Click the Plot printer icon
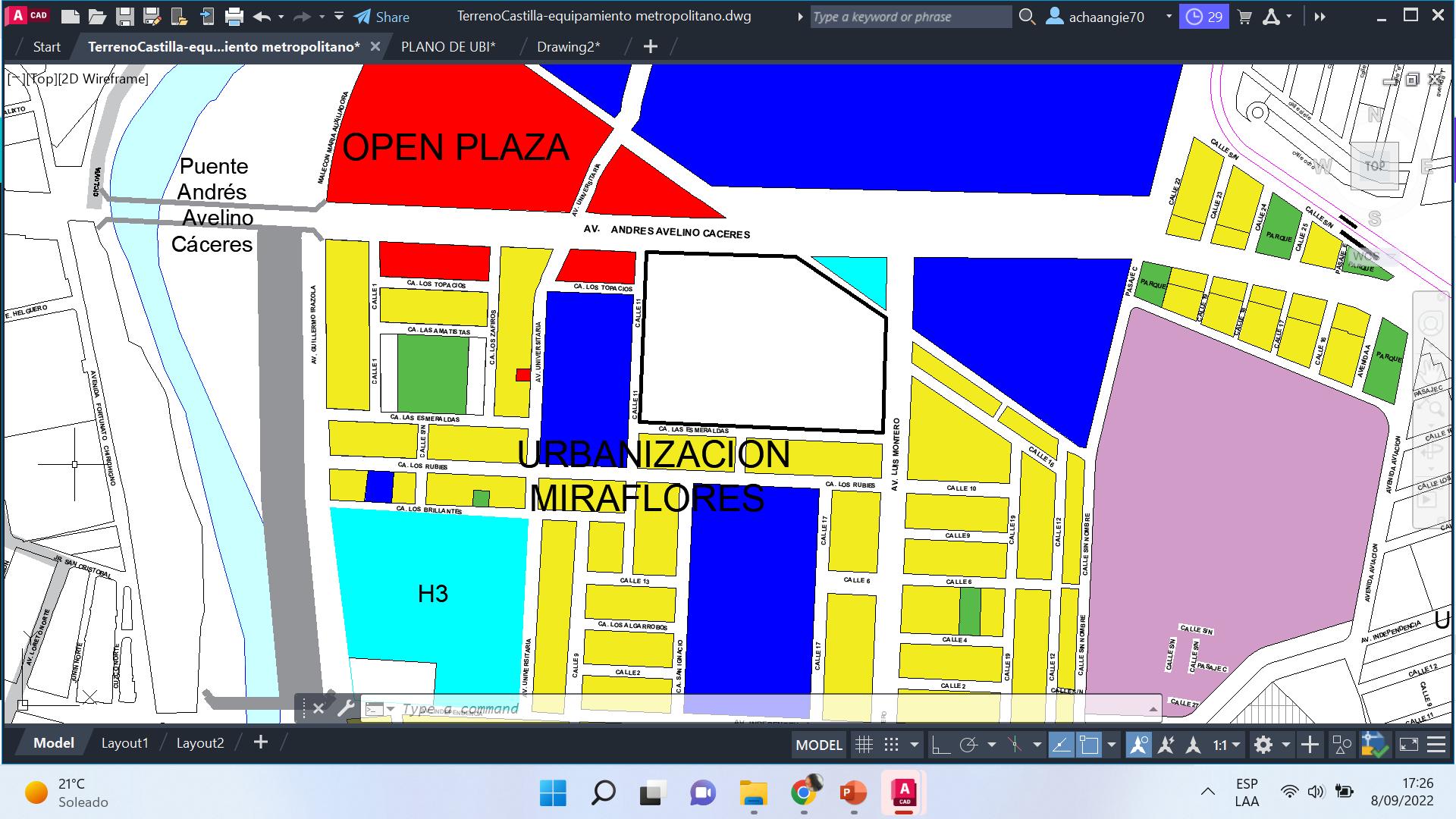 pyautogui.click(x=234, y=16)
